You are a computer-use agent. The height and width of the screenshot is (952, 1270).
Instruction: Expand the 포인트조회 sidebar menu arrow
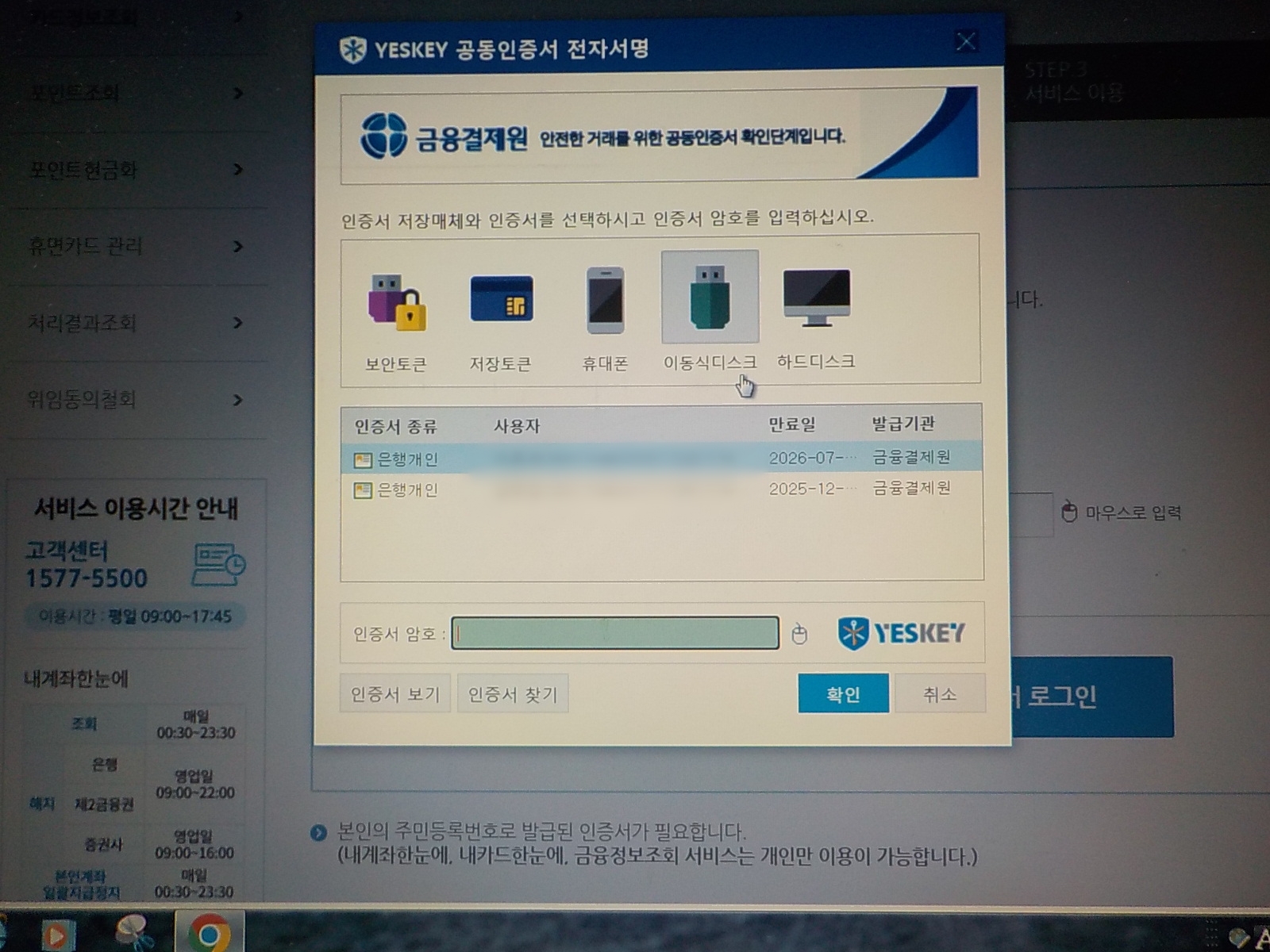click(238, 94)
